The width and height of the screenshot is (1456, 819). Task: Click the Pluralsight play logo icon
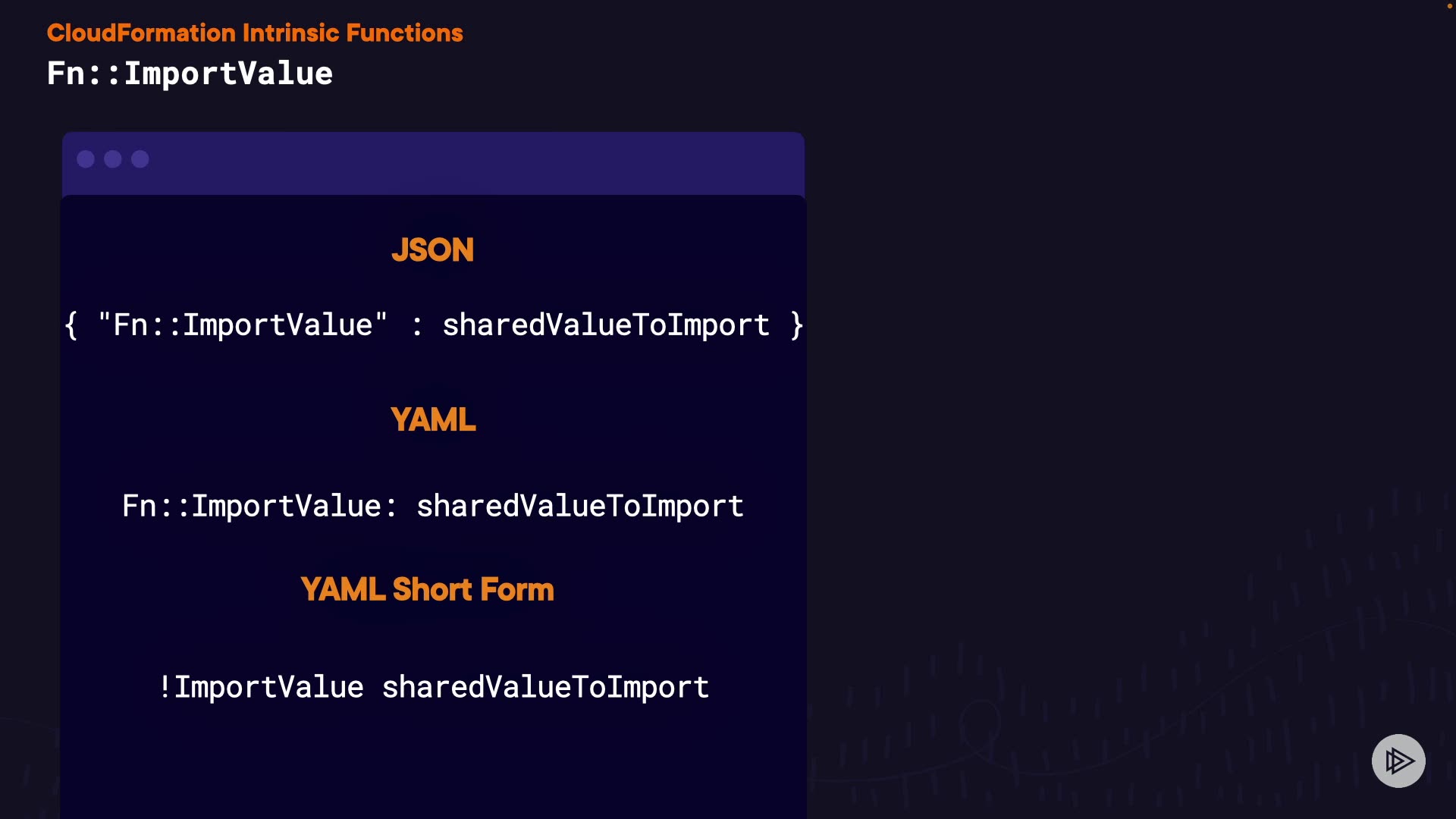[x=1398, y=761]
